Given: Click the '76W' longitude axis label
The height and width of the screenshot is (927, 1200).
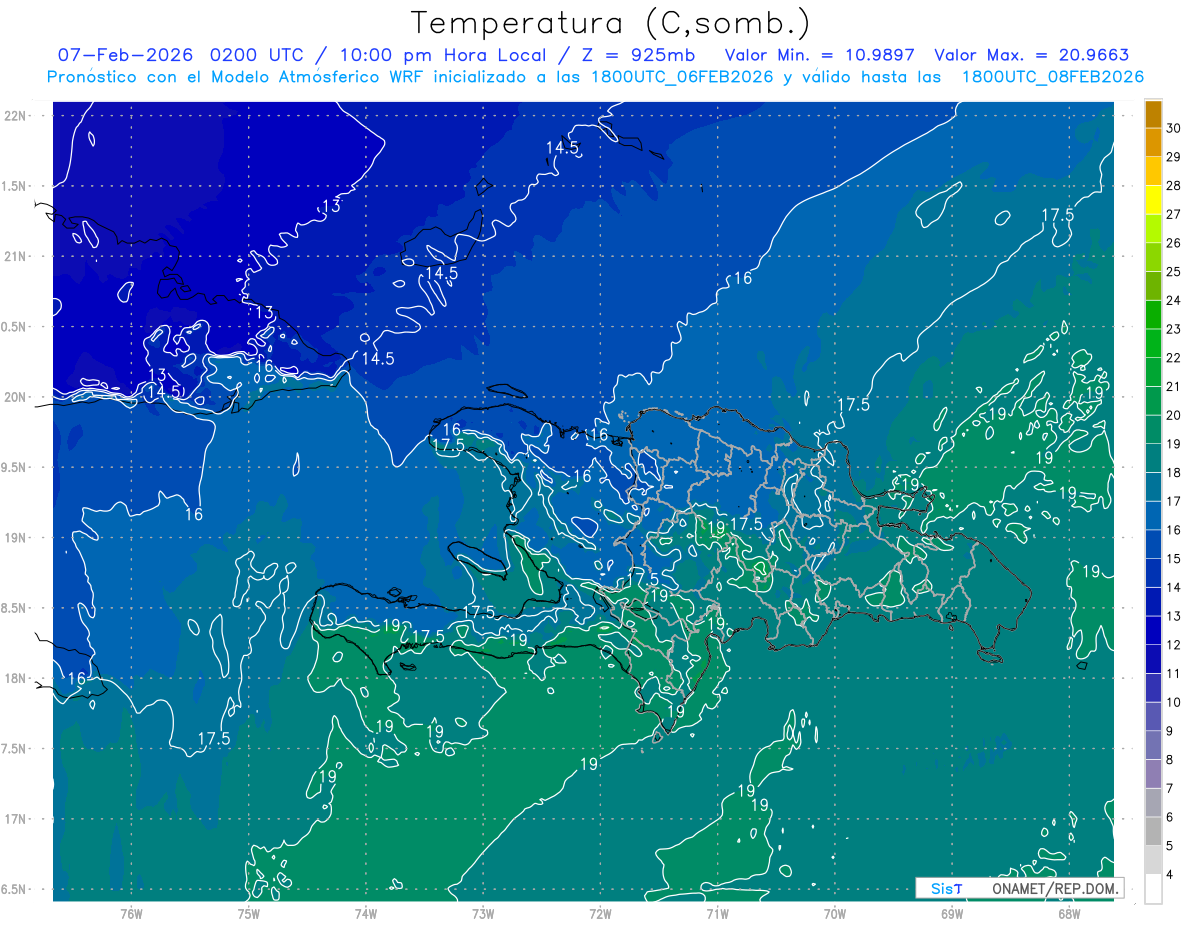Looking at the screenshot, I should 131,913.
